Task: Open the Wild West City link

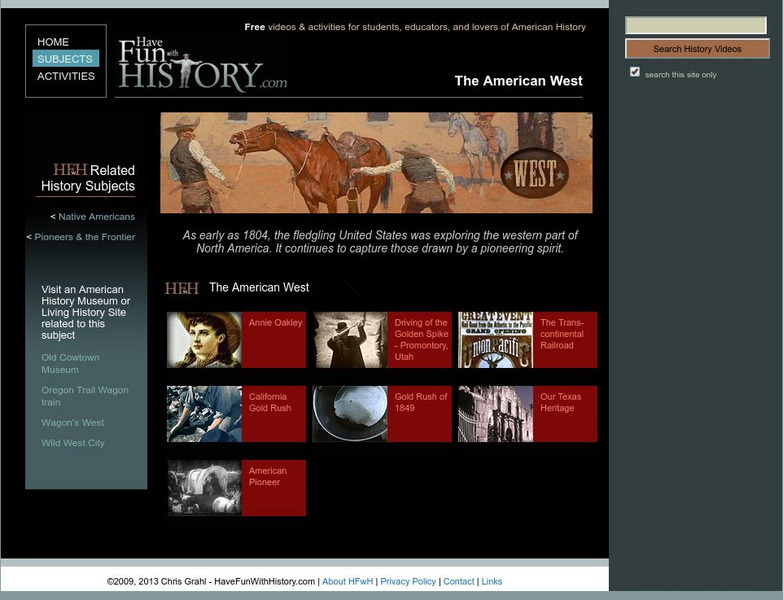Action: click(73, 443)
